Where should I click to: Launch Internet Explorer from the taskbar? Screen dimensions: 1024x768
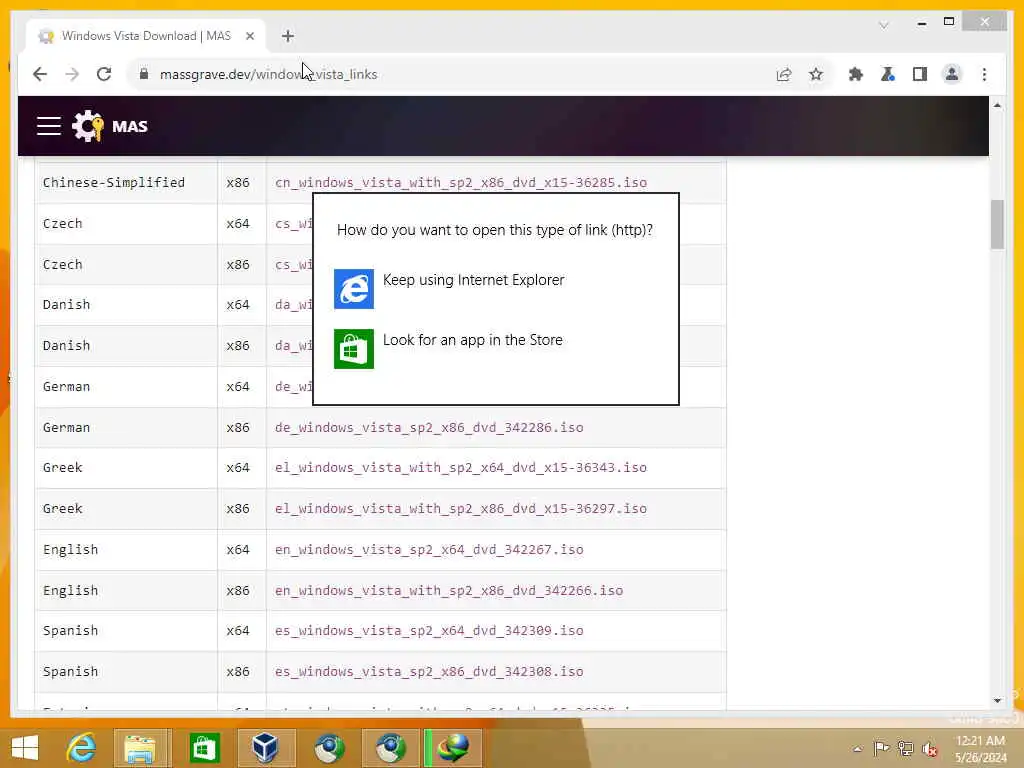click(x=82, y=748)
